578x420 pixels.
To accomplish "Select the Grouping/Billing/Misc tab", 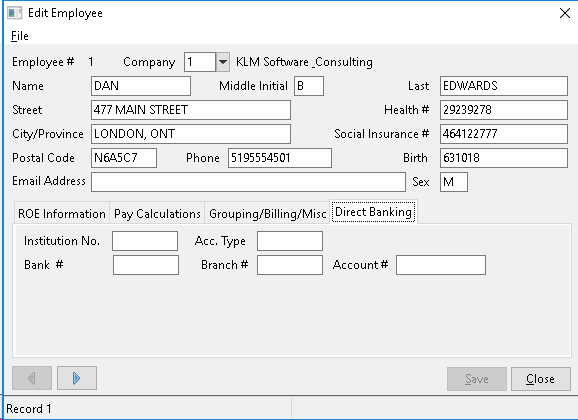I will (267, 214).
